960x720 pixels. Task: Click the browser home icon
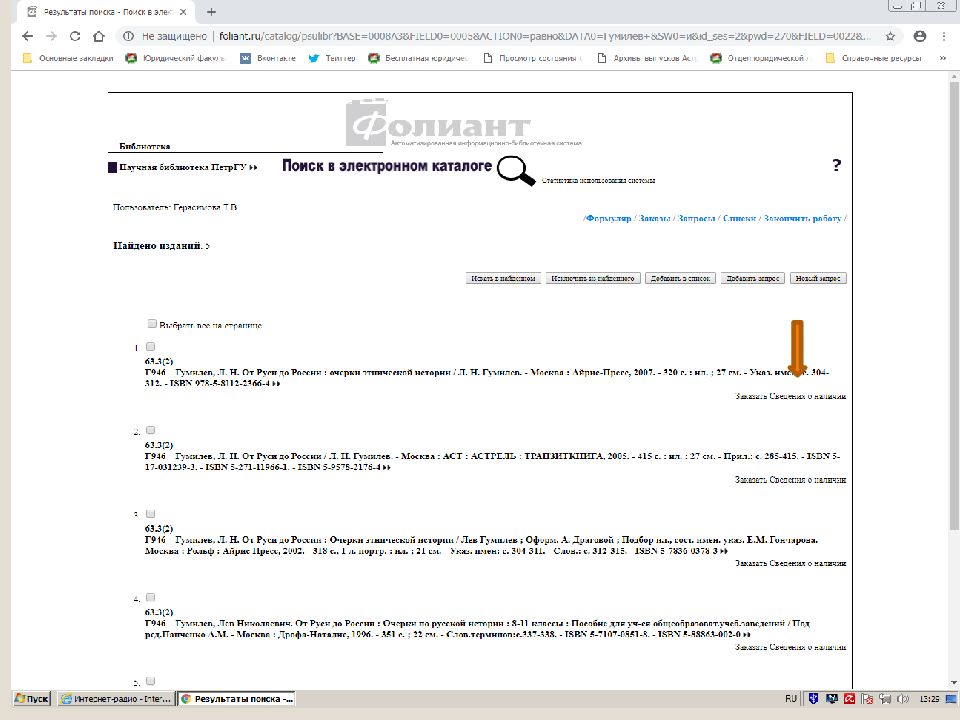pos(99,36)
